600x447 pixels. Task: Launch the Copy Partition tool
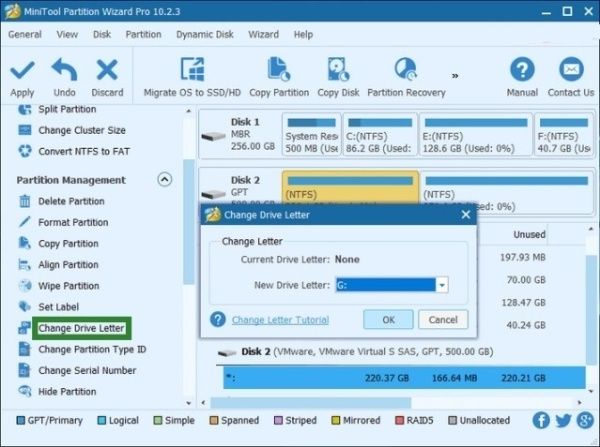[279, 70]
